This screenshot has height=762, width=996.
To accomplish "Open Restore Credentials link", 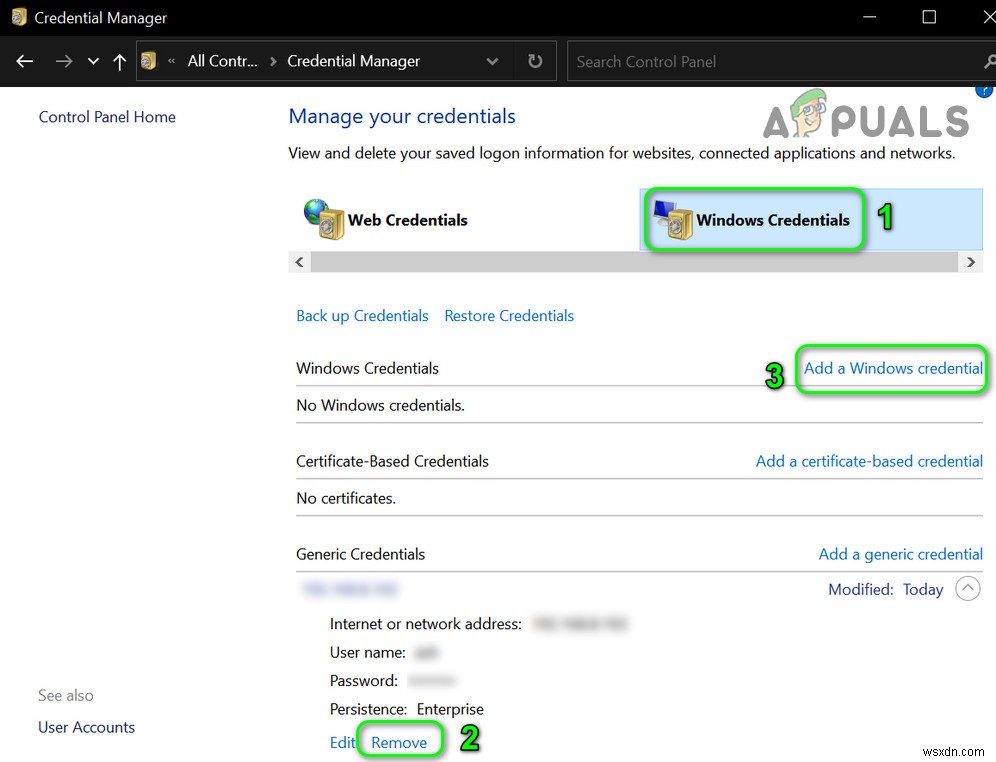I will click(509, 316).
